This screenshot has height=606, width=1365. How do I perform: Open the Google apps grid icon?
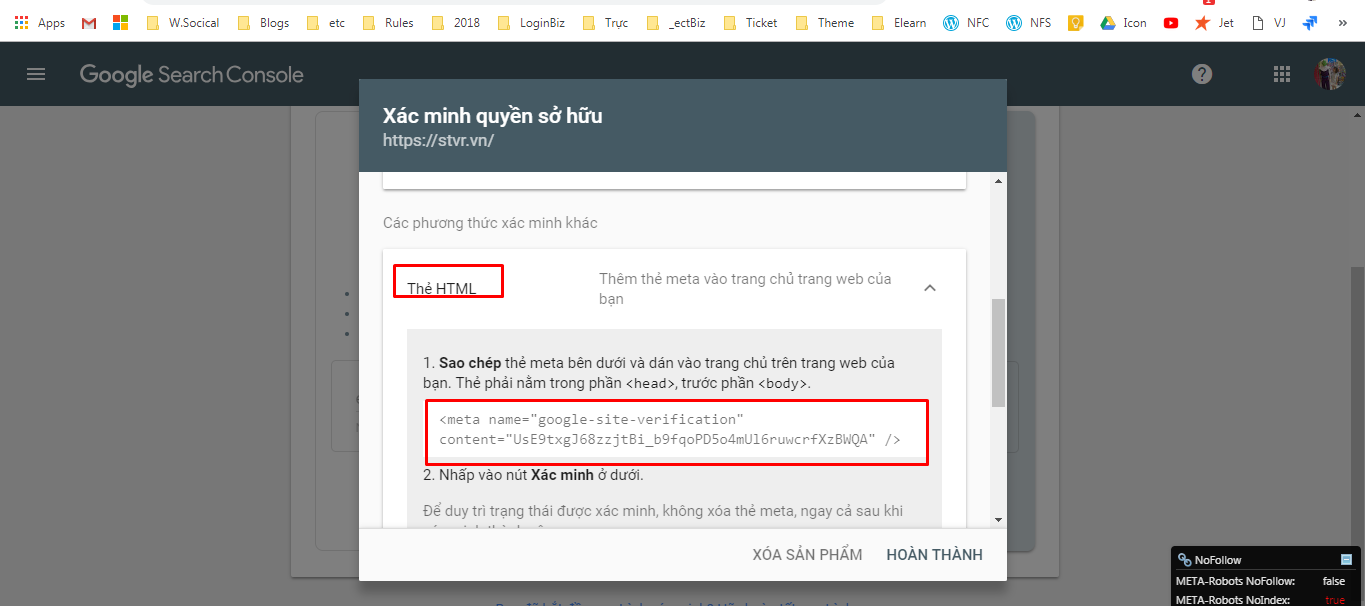(x=1282, y=74)
